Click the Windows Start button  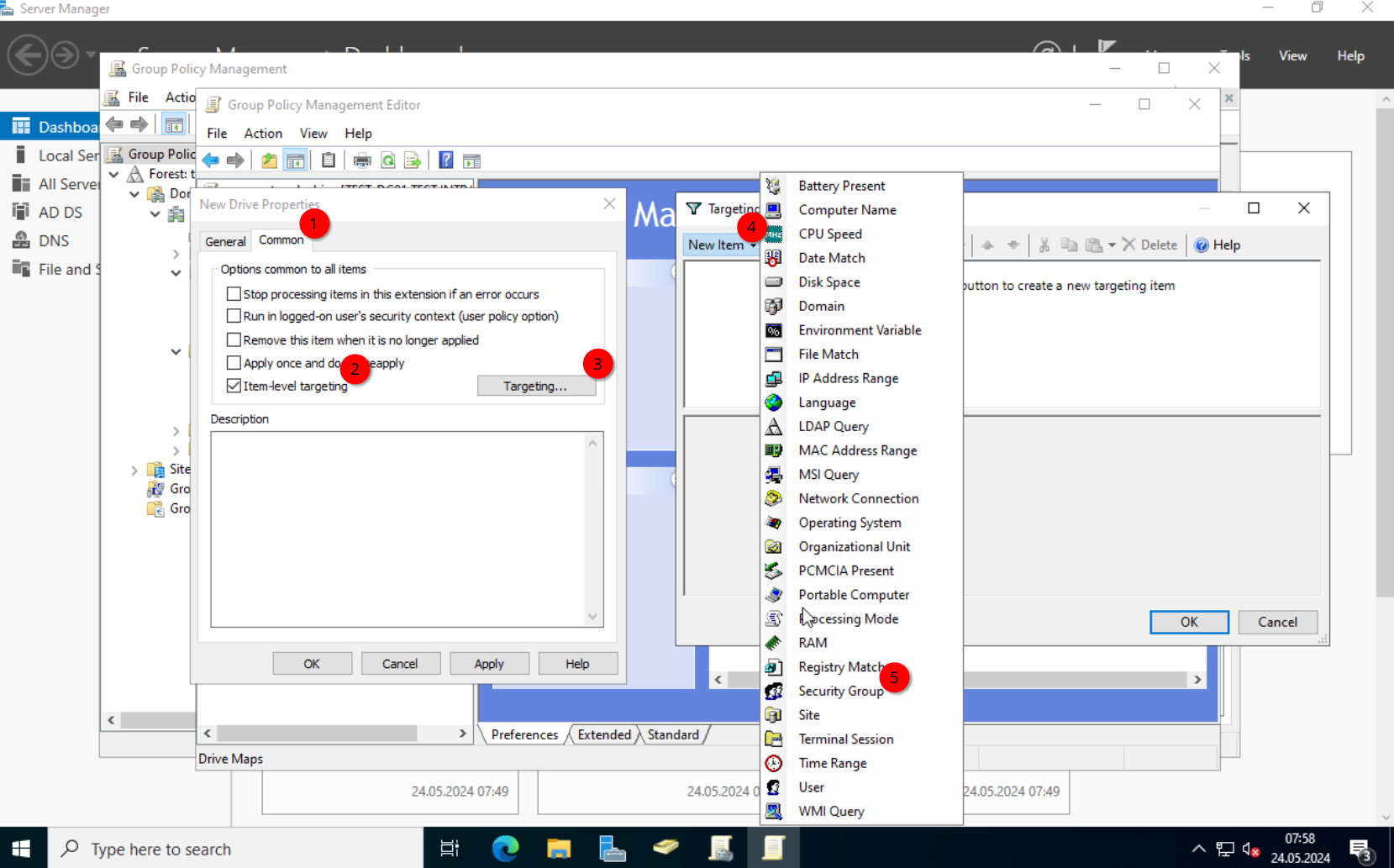[22, 849]
